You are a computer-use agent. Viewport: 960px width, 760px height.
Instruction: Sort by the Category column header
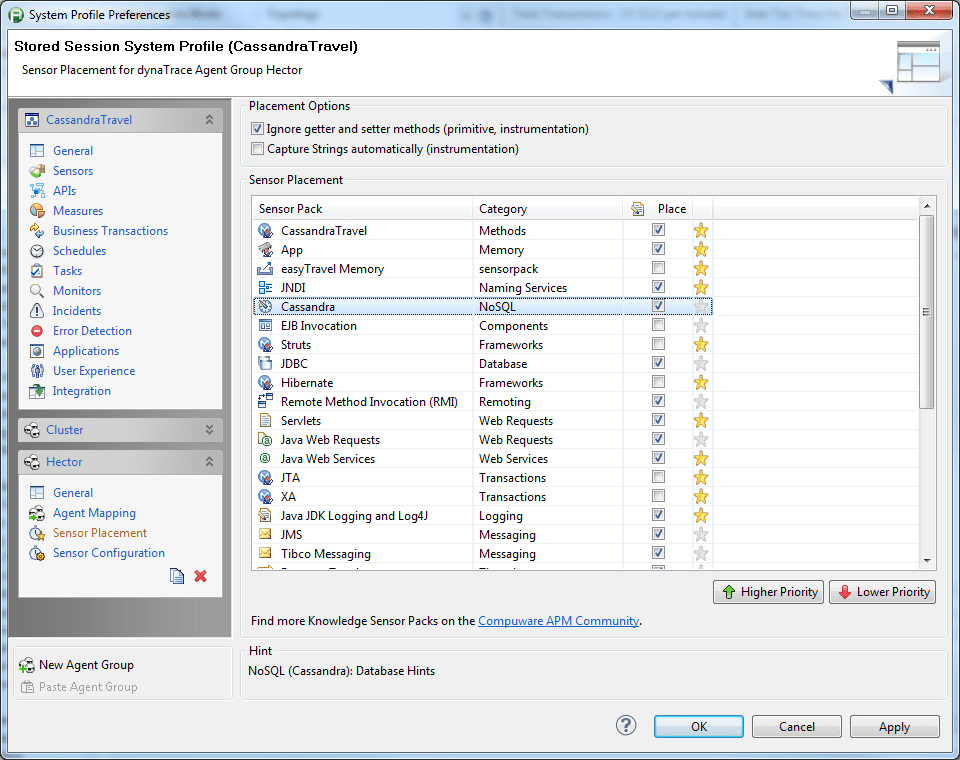(547, 209)
